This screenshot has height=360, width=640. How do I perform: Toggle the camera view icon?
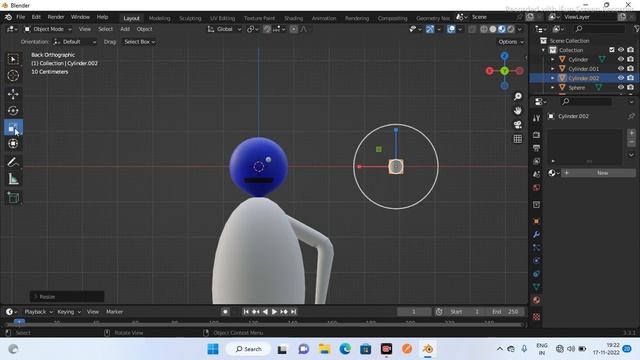(518, 124)
